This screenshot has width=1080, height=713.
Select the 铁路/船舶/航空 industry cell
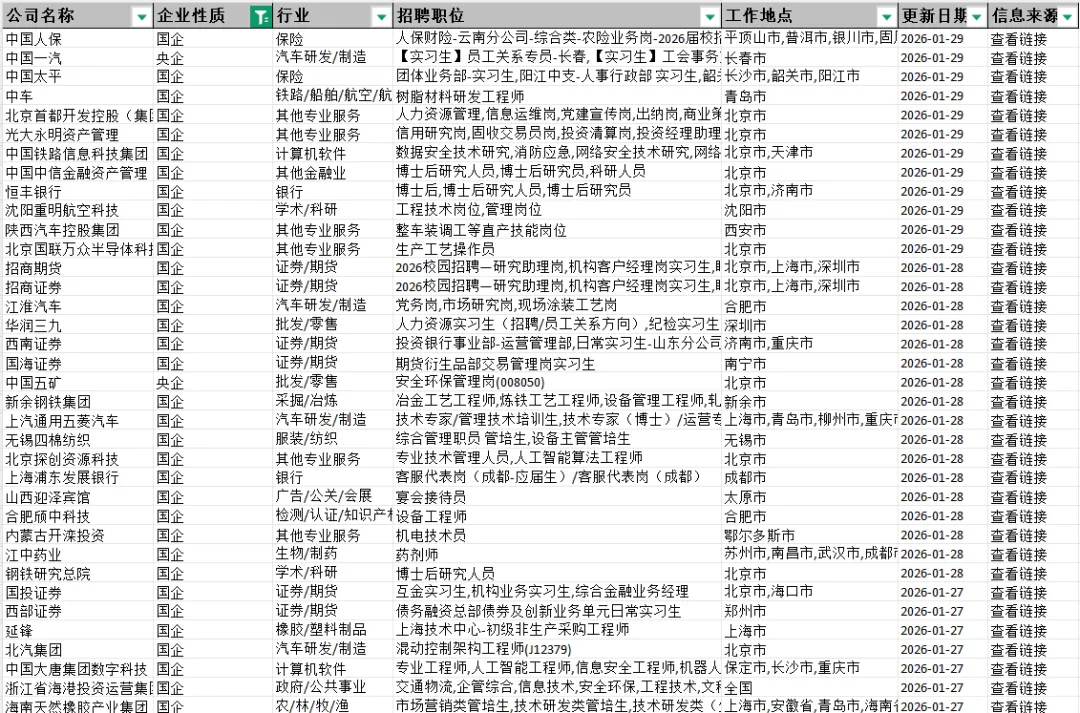click(x=333, y=96)
